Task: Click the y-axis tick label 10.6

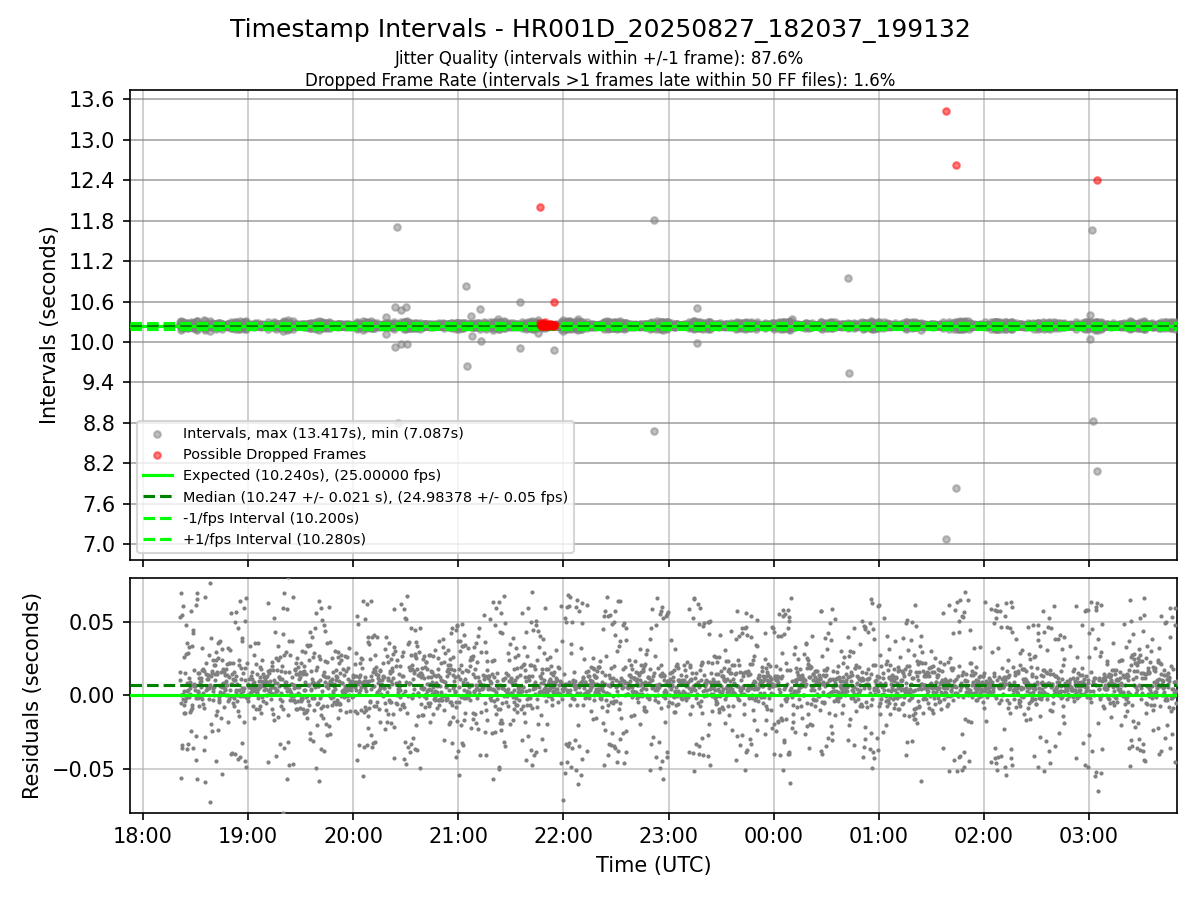Action: click(94, 302)
